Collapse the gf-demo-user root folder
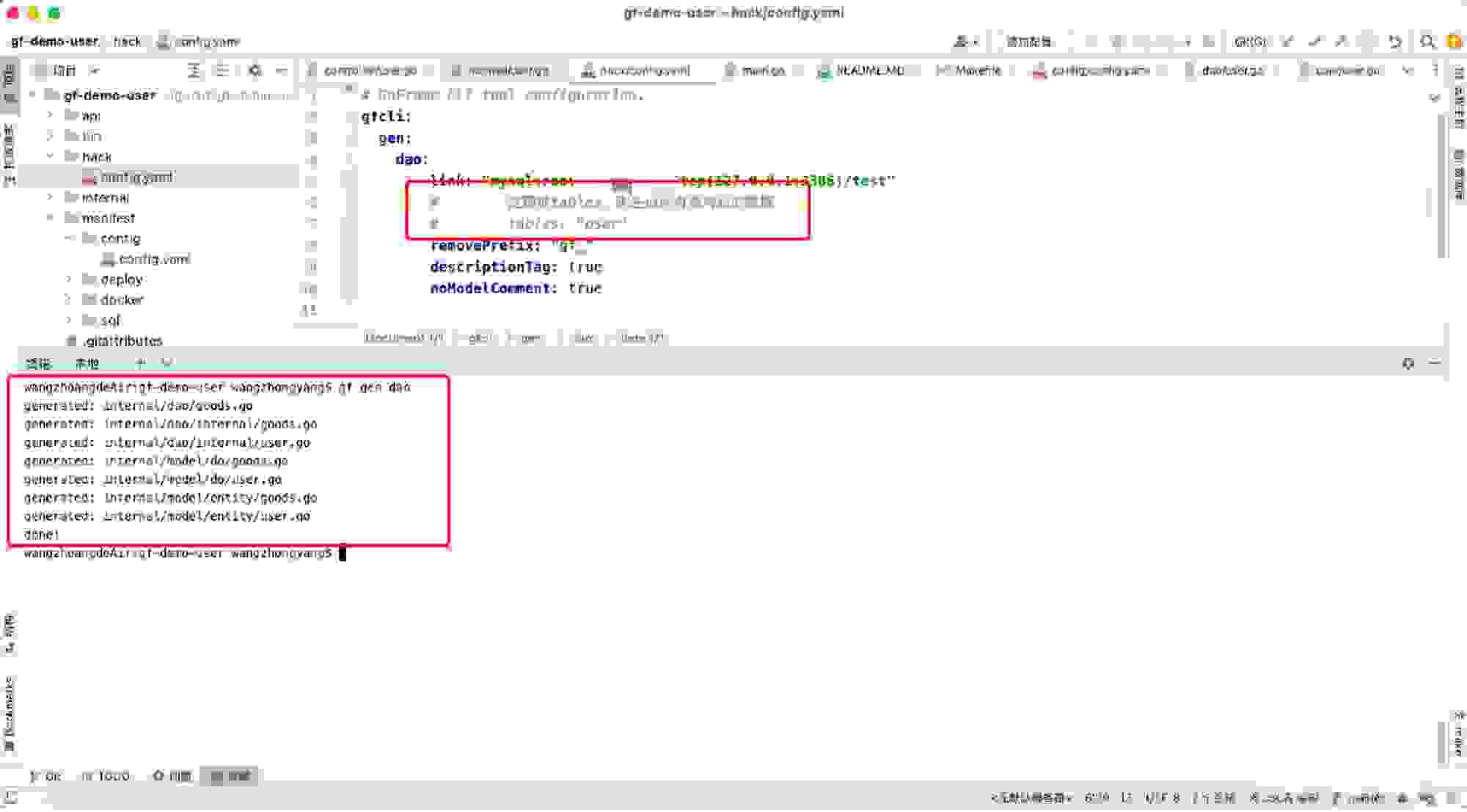The image size is (1467, 812). point(32,95)
